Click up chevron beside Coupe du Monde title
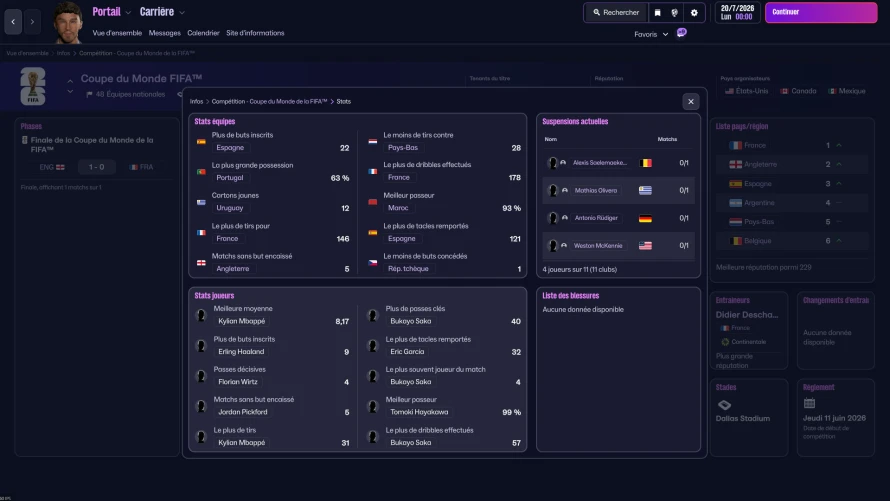 click(70, 82)
